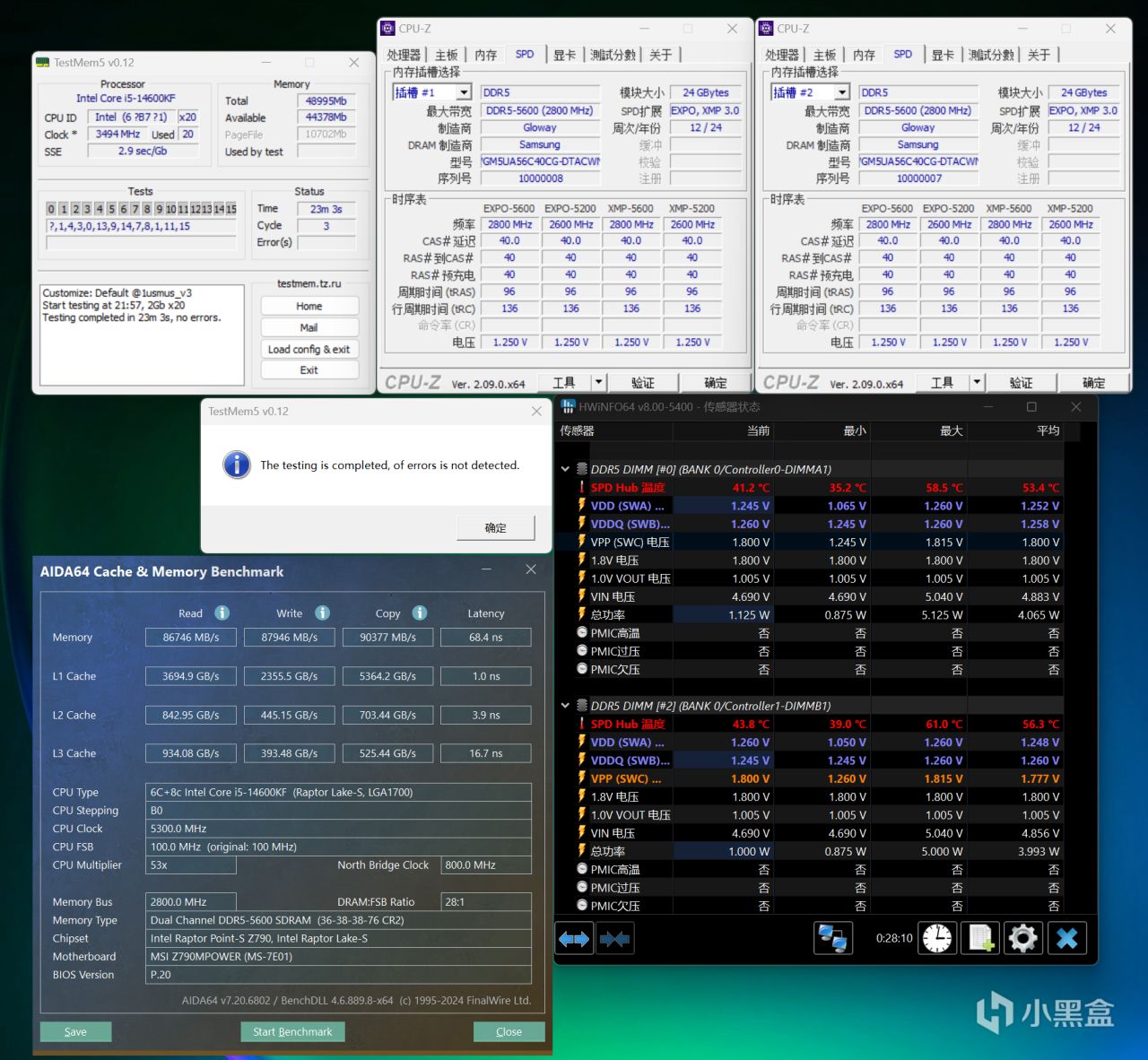Open the 插槽 #1 slot selection dropdown
Image resolution: width=1148 pixels, height=1060 pixels.
click(x=464, y=92)
